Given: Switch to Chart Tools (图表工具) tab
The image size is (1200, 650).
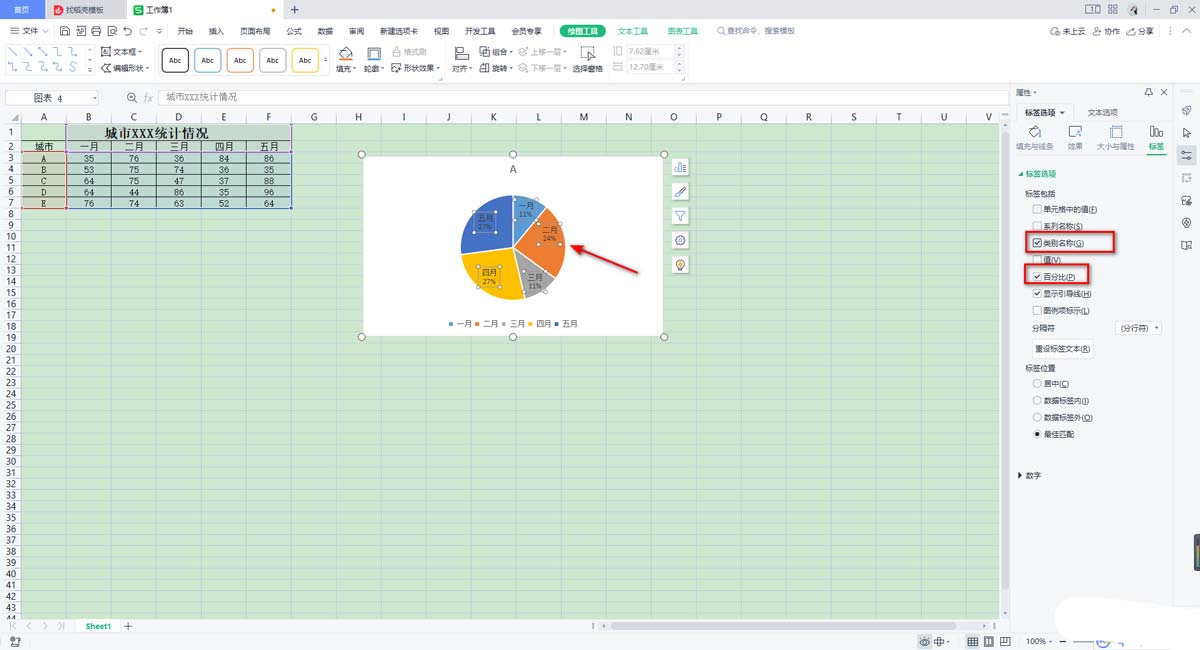Looking at the screenshot, I should point(685,31).
